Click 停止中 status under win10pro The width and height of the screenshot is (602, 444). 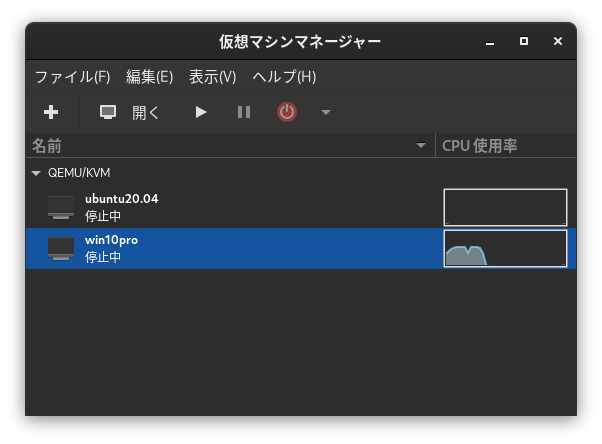[103, 257]
